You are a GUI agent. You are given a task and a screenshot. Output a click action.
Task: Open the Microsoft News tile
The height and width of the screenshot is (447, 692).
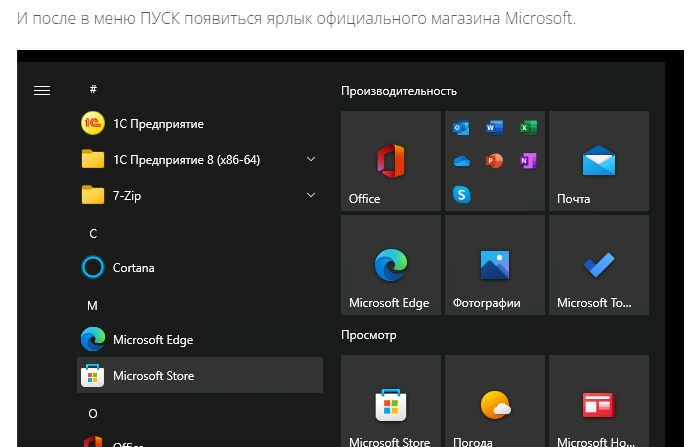(599, 401)
